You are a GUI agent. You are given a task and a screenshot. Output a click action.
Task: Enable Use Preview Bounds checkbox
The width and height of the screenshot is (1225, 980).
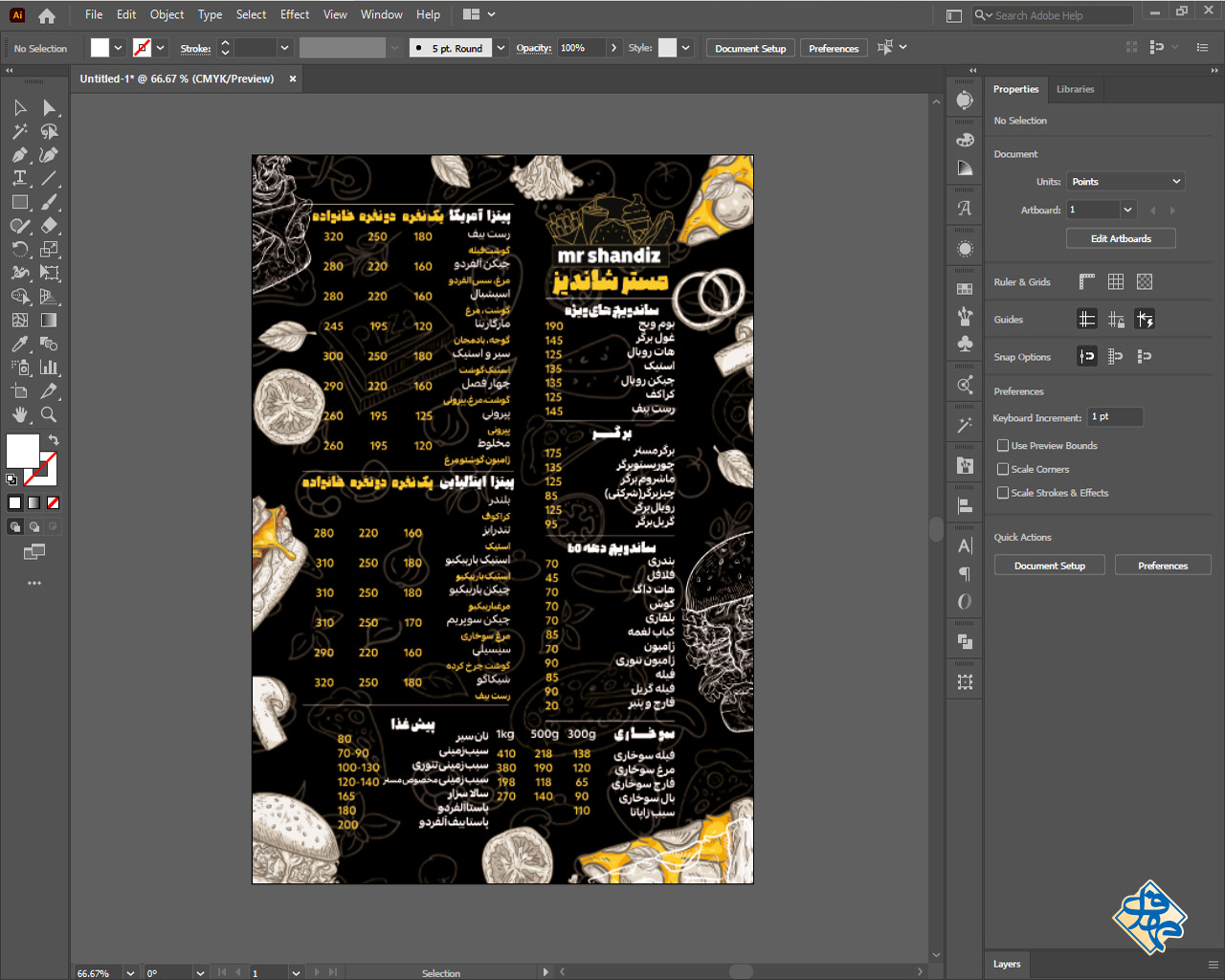(1003, 445)
